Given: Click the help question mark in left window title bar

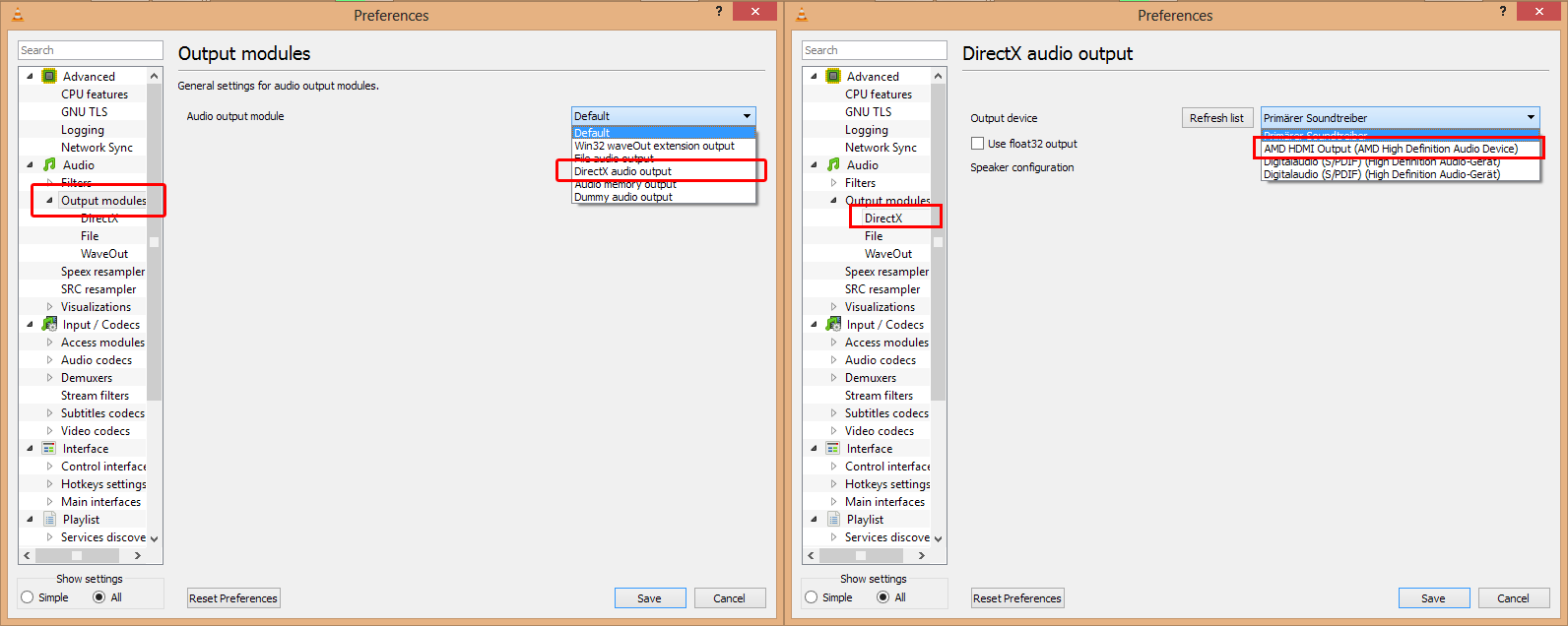Looking at the screenshot, I should point(719,11).
